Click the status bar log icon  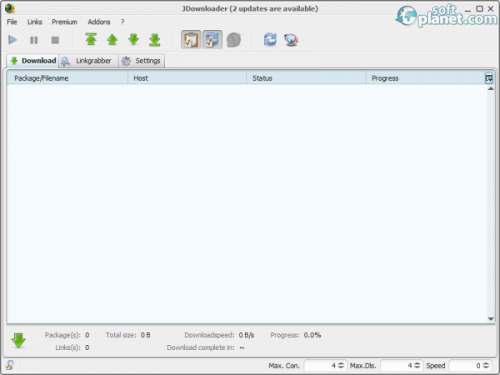10,365
